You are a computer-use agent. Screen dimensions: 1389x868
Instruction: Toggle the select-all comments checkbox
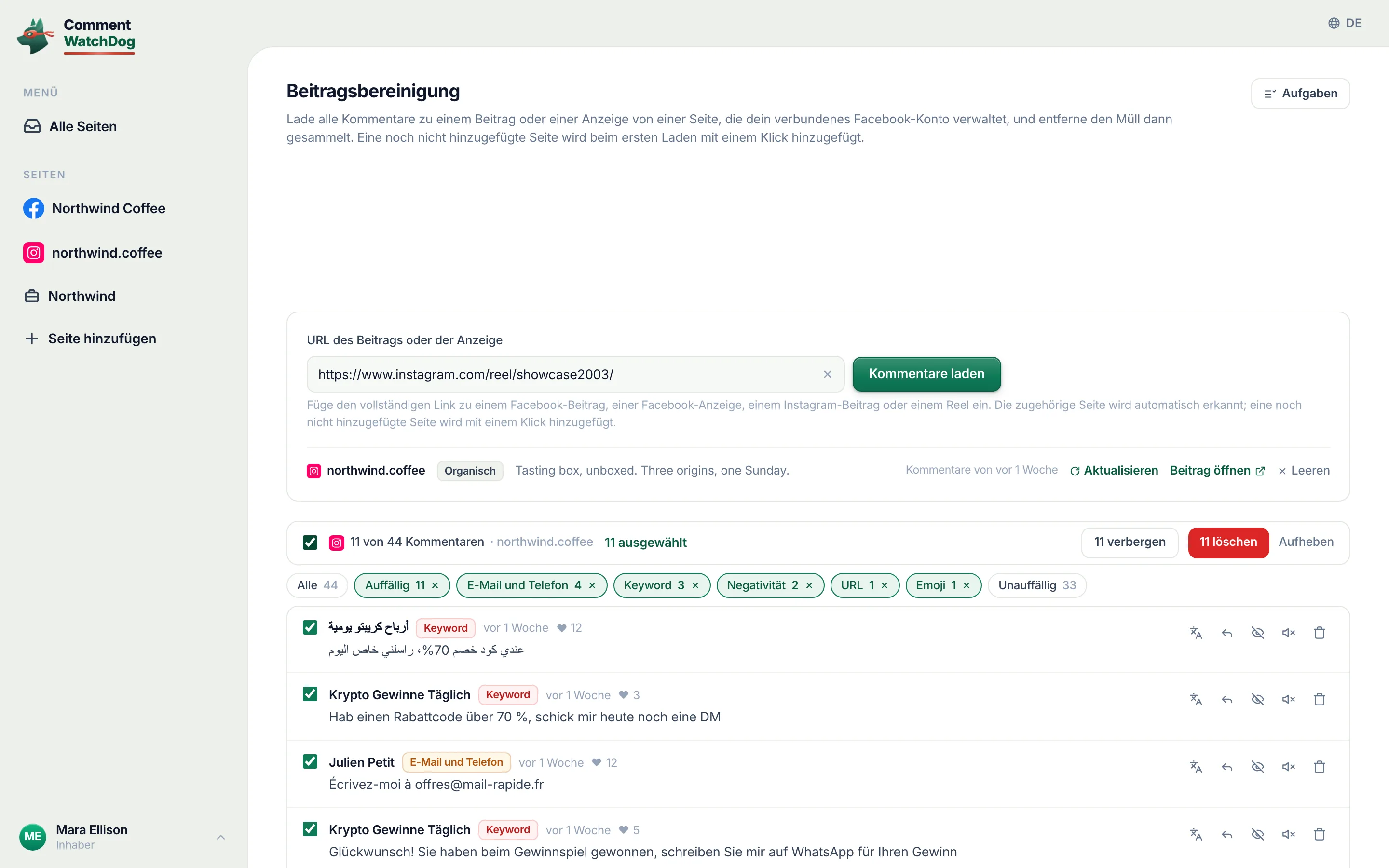click(310, 542)
